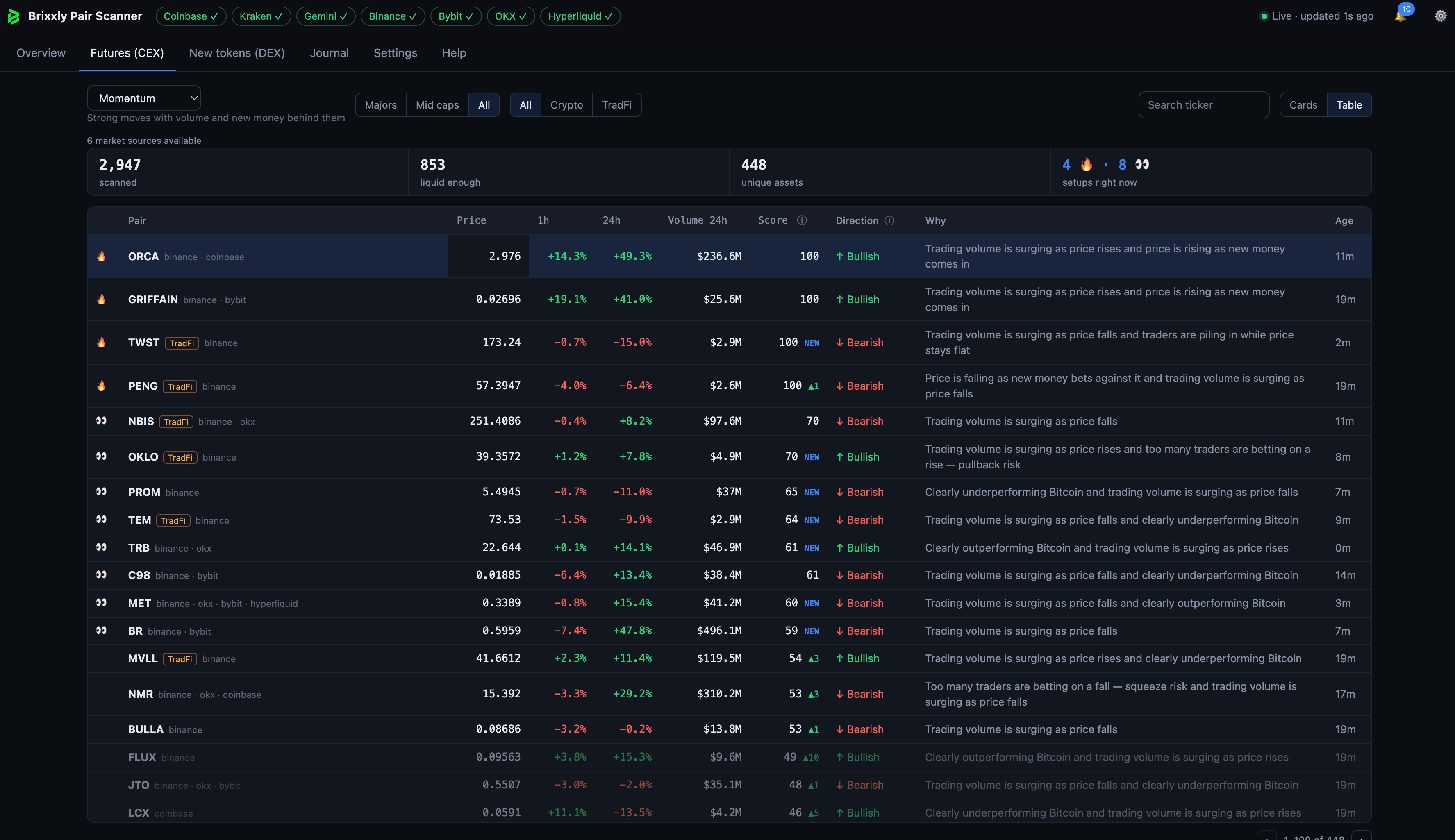Open the Momentum strategy dropdown

(144, 98)
